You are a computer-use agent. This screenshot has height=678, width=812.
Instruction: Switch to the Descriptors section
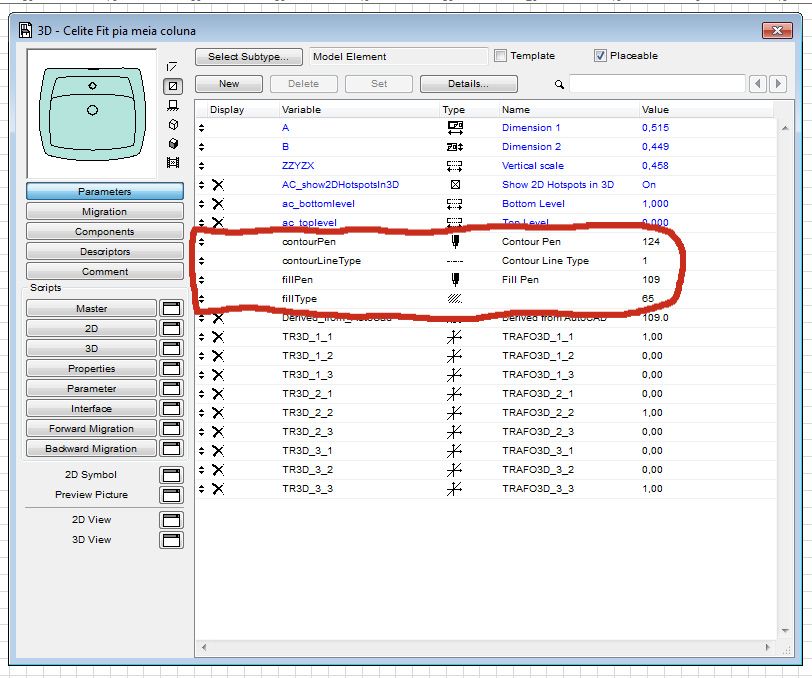[x=105, y=252]
